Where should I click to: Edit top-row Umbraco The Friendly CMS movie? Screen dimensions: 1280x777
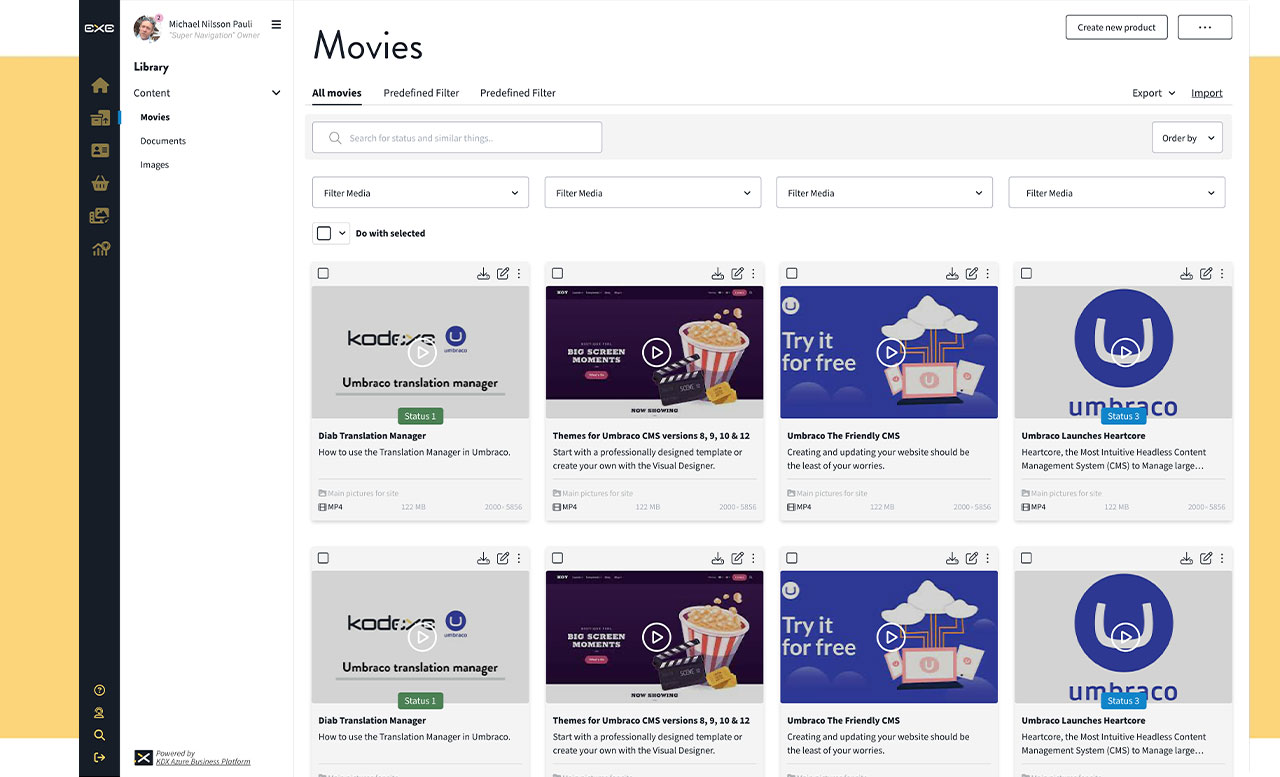tap(972, 273)
